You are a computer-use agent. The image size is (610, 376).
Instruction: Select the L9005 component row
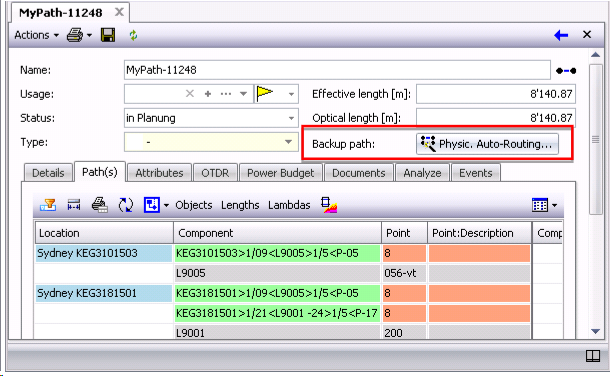[x=277, y=273]
